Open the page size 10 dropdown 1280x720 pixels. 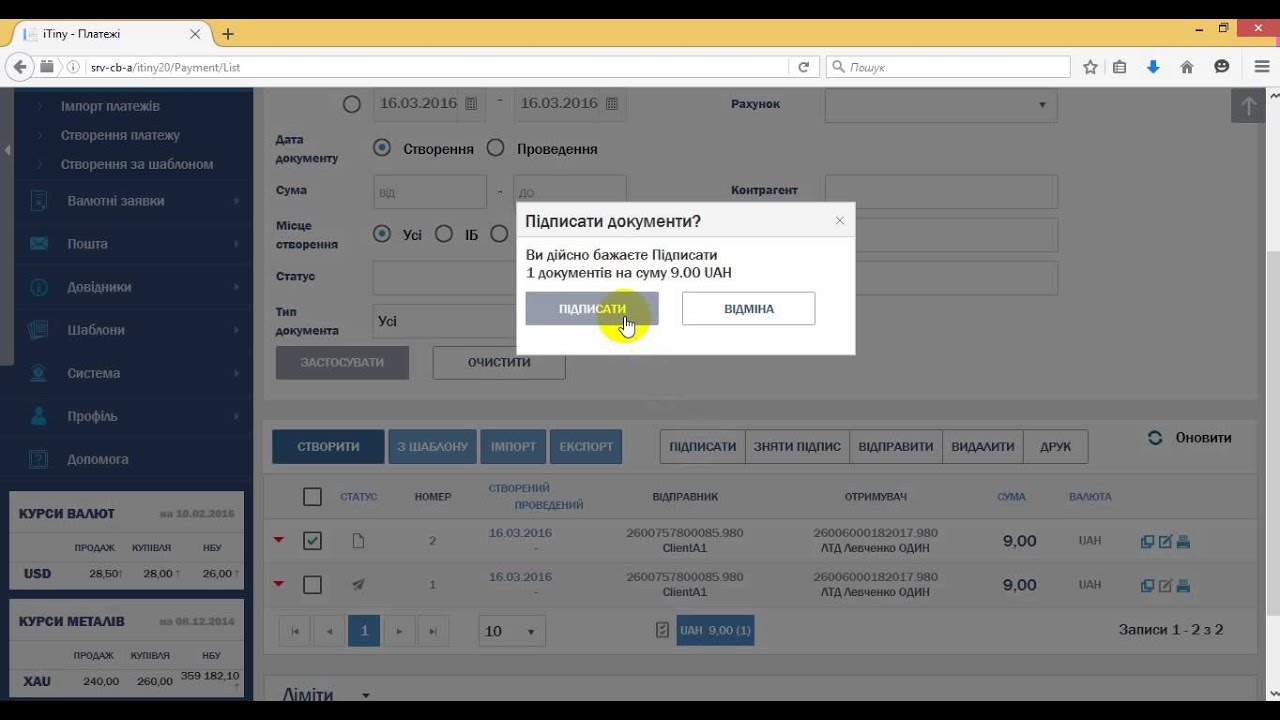(512, 631)
